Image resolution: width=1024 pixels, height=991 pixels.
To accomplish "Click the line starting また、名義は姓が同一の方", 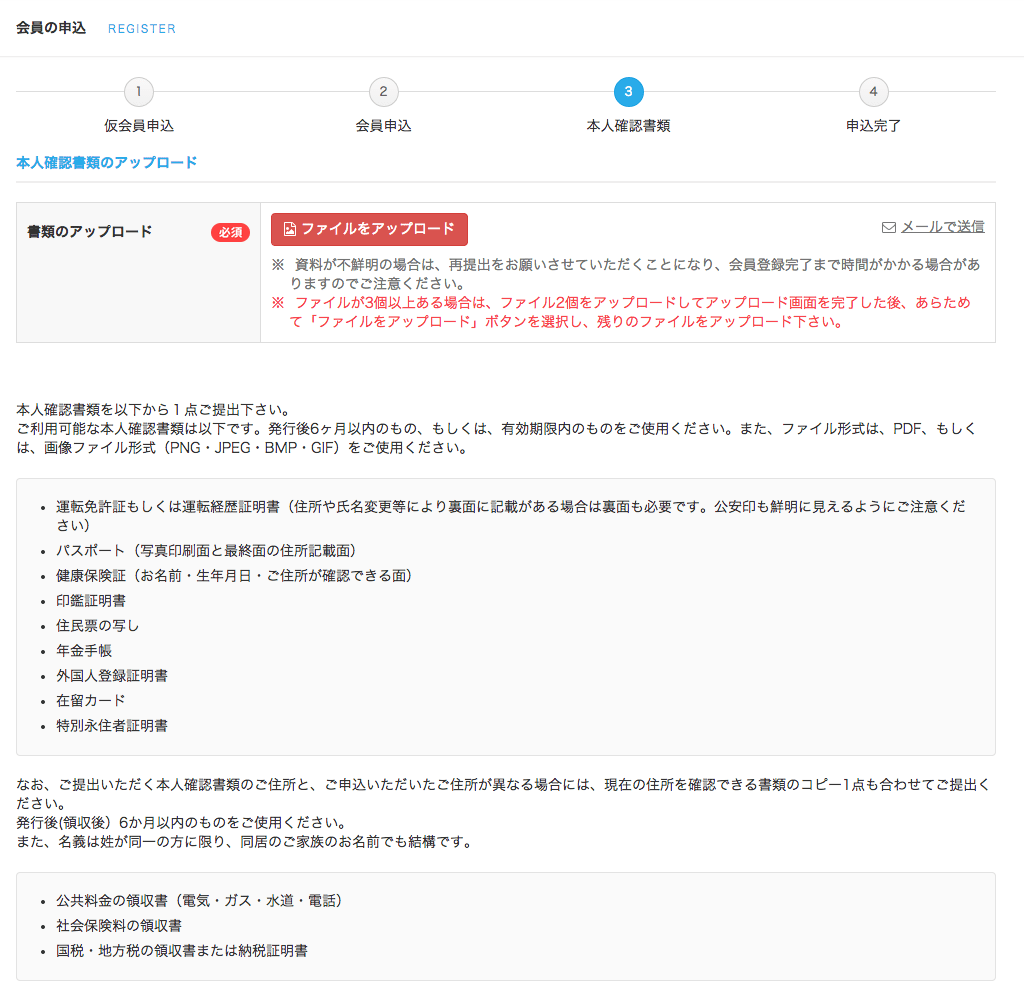I will 244,841.
